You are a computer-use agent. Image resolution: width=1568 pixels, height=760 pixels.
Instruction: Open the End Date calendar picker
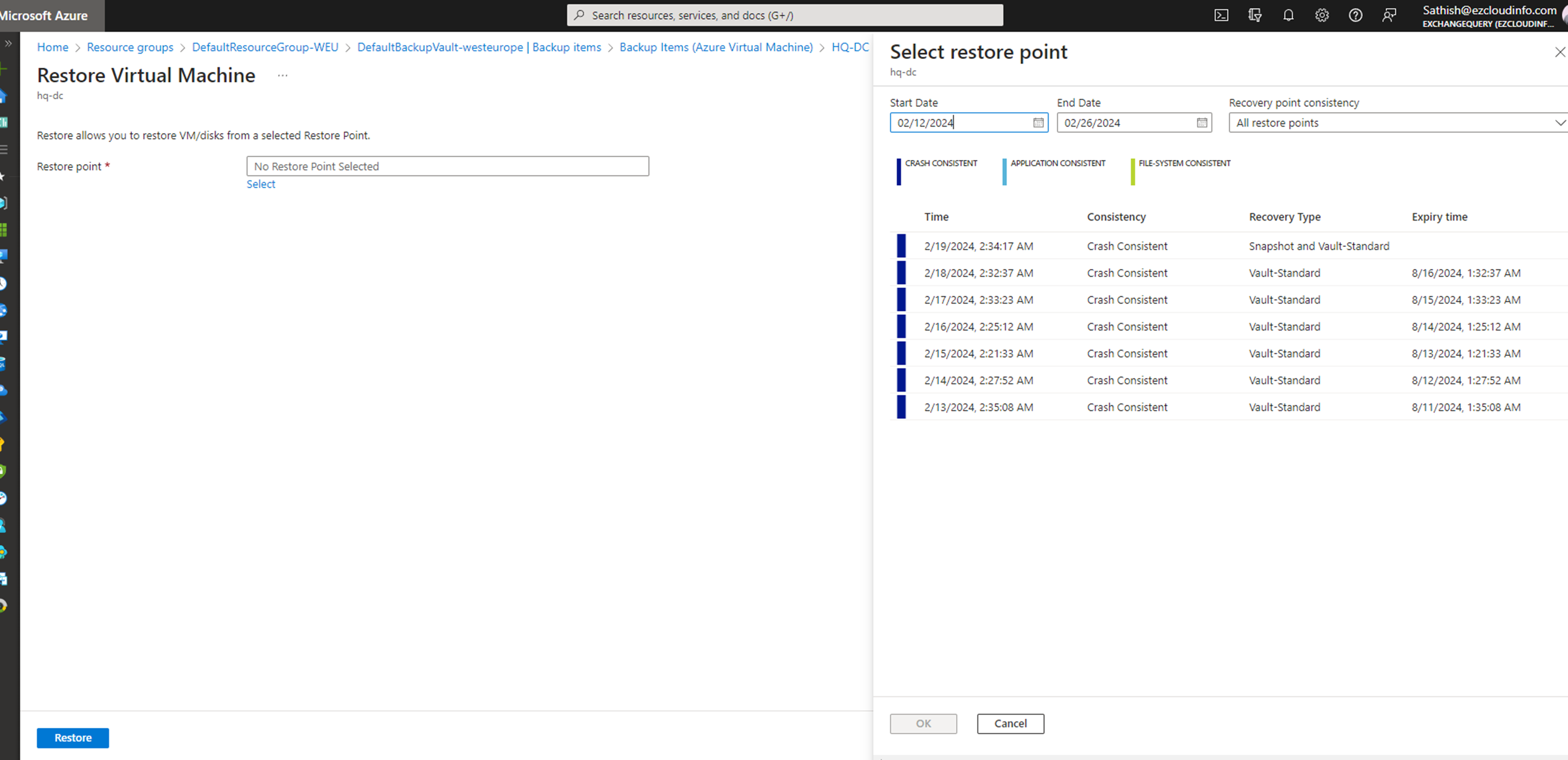[1202, 123]
